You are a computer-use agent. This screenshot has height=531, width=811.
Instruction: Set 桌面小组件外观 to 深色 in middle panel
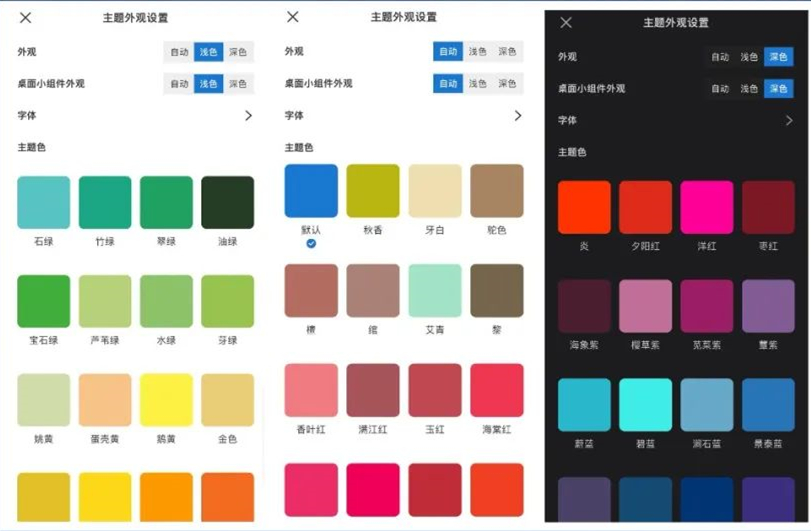507,83
